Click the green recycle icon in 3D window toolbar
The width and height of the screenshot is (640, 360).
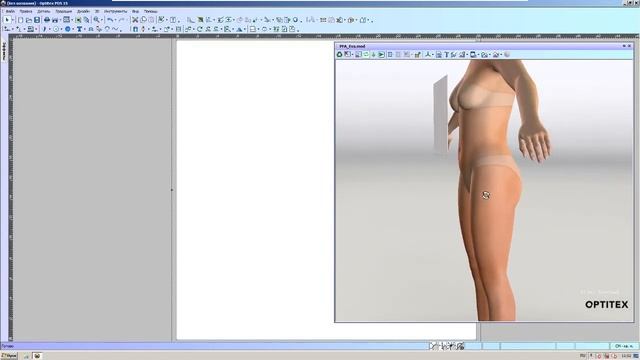pos(339,54)
